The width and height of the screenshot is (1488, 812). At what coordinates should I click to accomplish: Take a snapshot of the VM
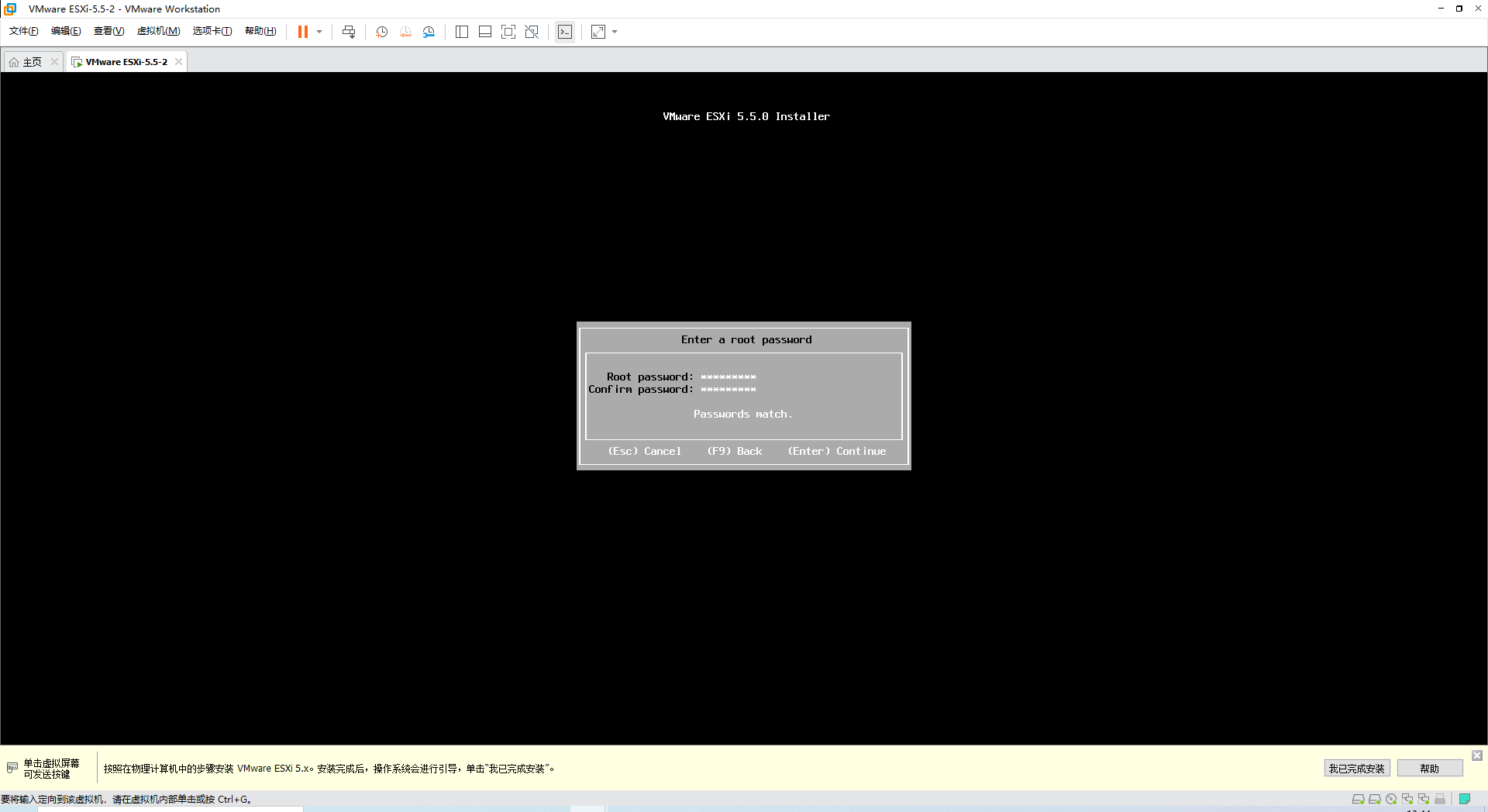click(x=381, y=32)
